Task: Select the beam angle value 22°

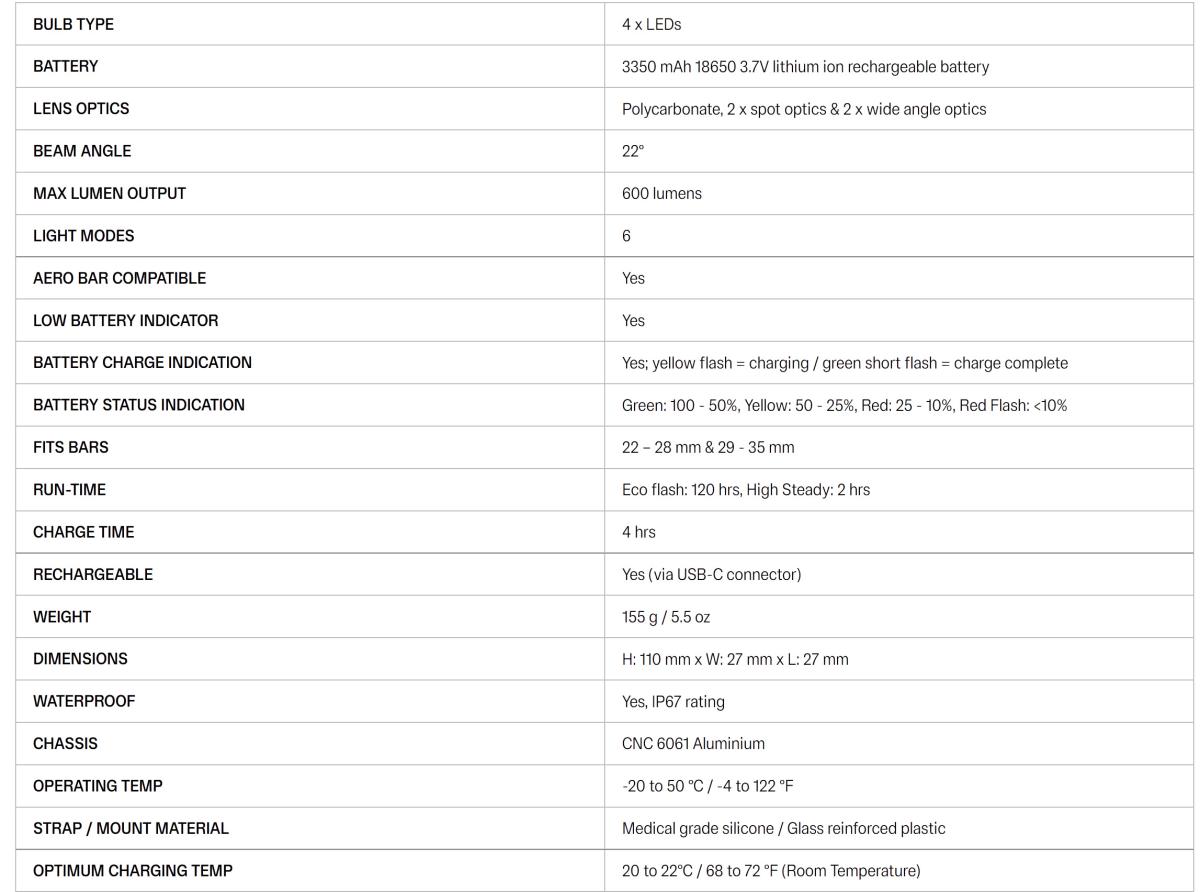Action: tap(632, 151)
